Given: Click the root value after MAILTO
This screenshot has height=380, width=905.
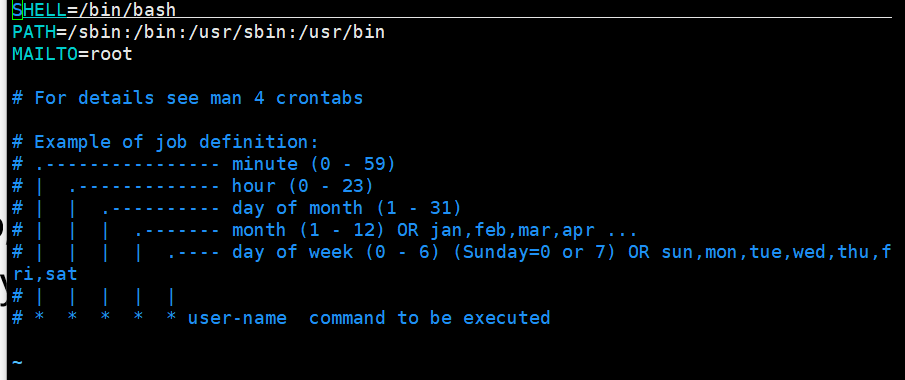Looking at the screenshot, I should point(111,54).
